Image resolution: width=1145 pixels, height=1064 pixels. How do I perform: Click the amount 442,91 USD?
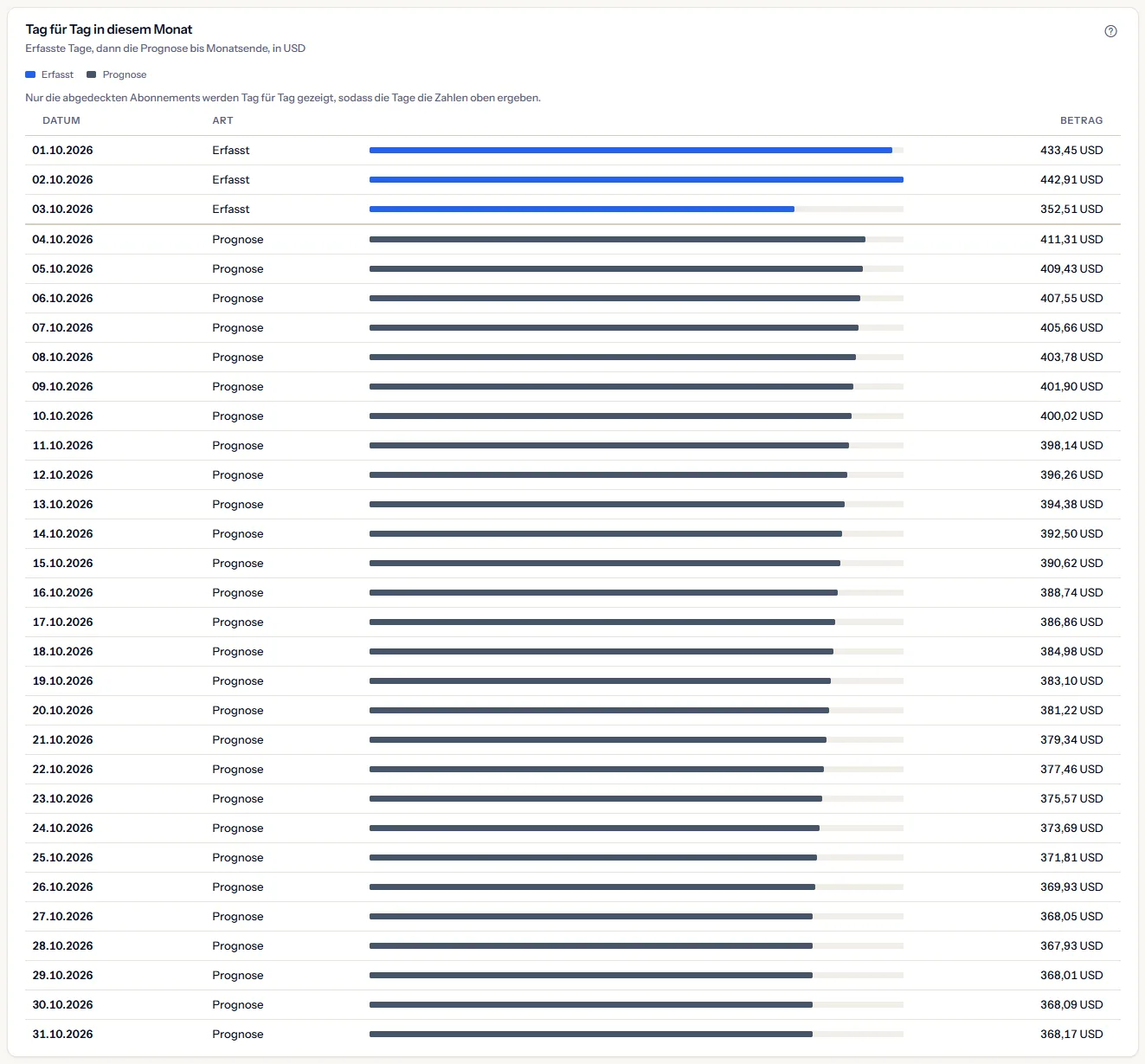(x=1071, y=179)
